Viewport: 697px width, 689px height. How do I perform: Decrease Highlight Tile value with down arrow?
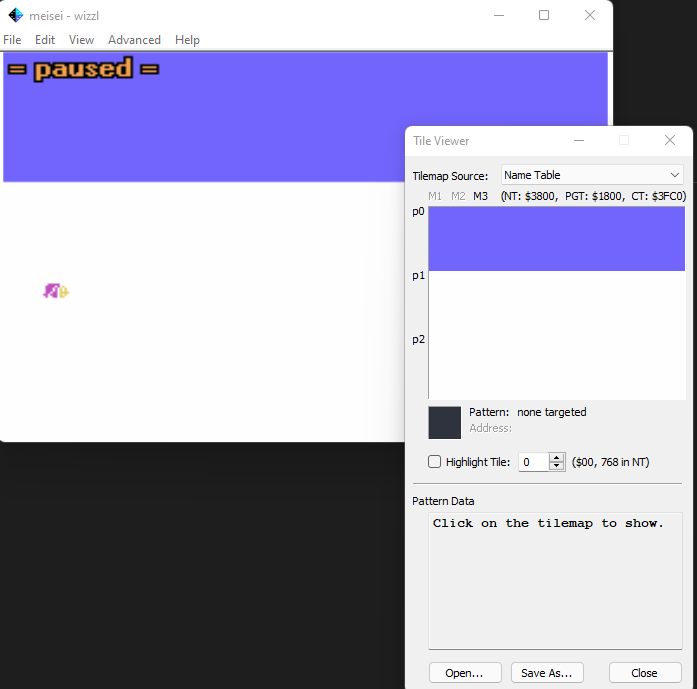coord(557,466)
